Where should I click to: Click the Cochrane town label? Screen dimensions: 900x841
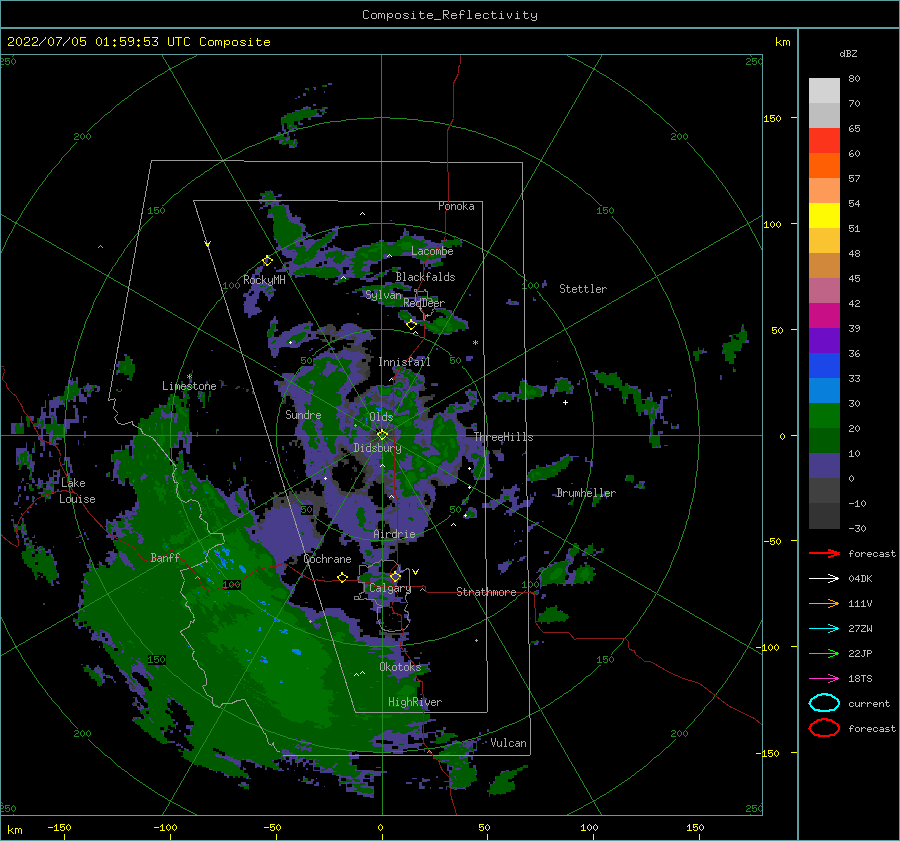[327, 559]
